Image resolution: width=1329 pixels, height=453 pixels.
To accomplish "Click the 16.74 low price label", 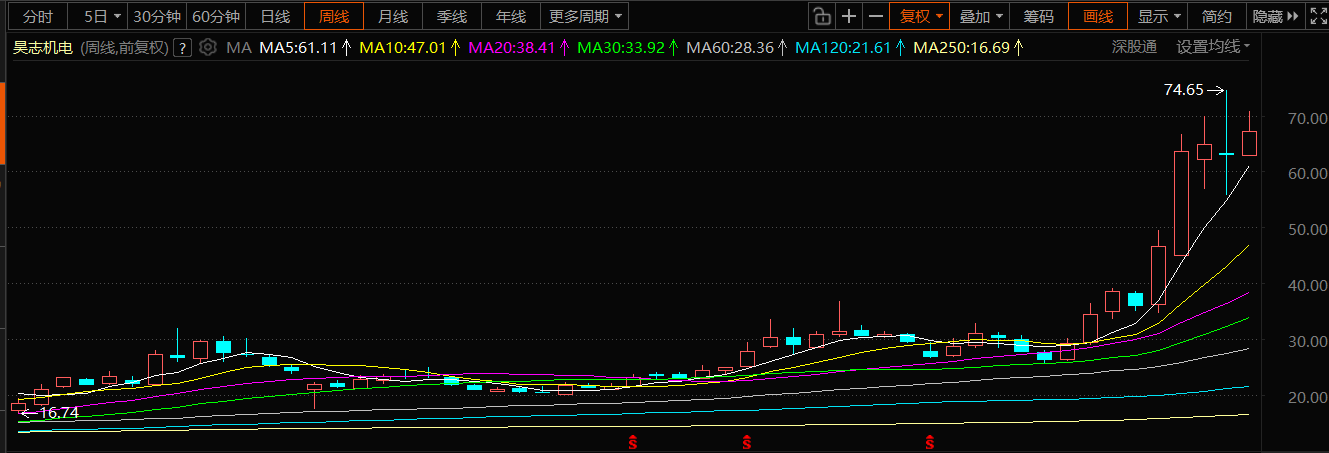I will pyautogui.click(x=58, y=412).
